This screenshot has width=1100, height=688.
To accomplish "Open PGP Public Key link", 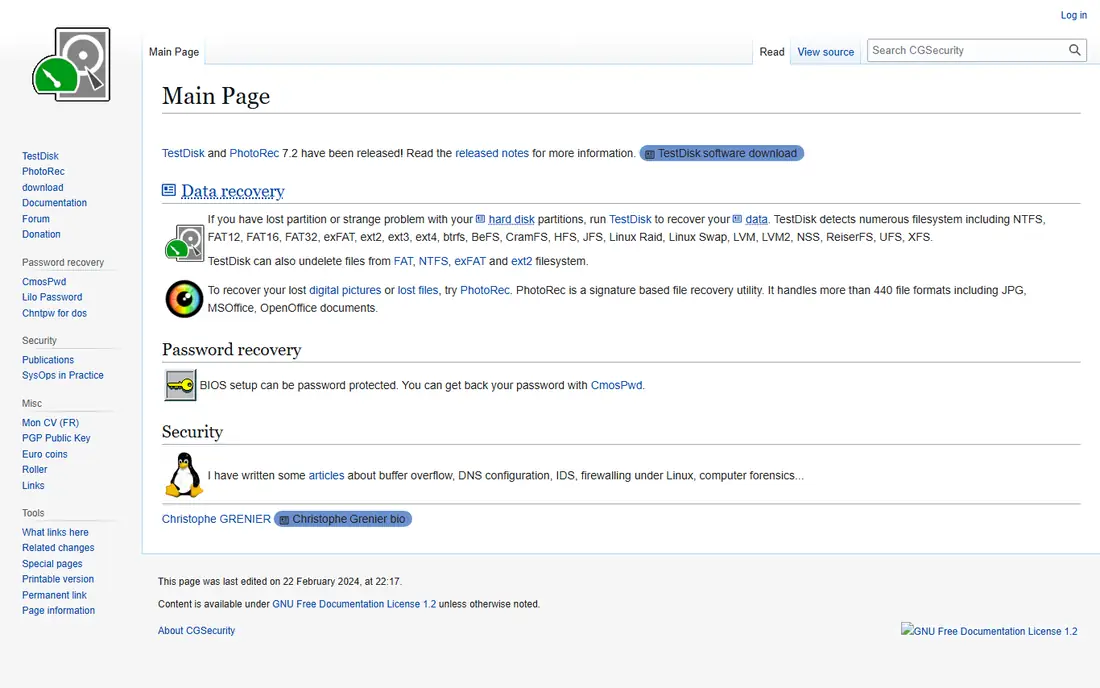I will (x=56, y=438).
